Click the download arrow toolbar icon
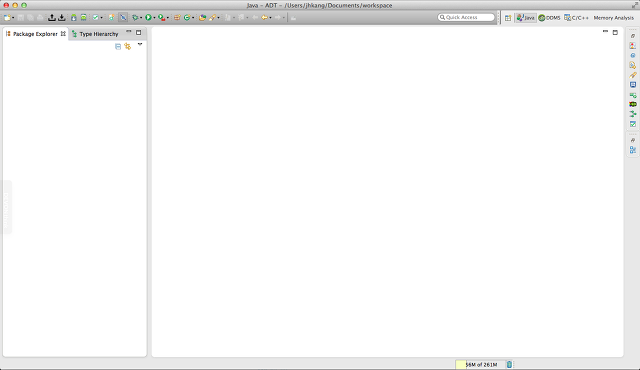The image size is (640, 370). click(62, 18)
